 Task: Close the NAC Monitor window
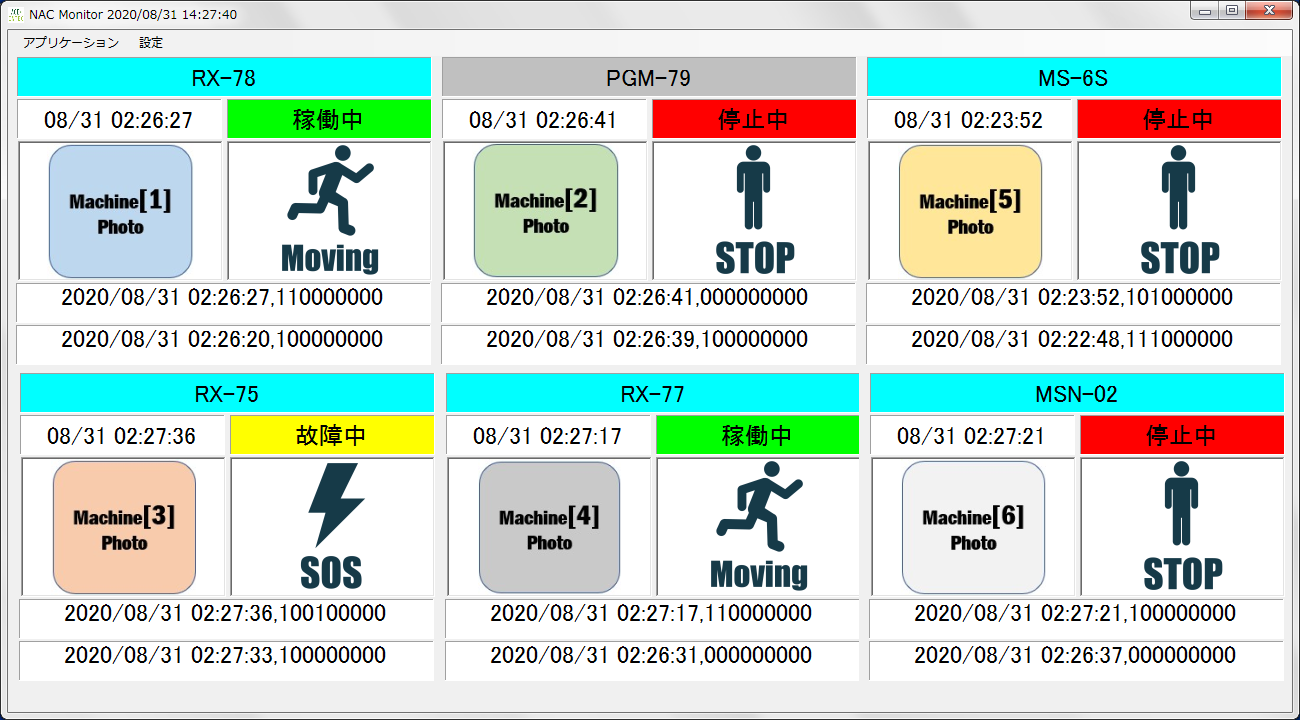tap(1269, 10)
